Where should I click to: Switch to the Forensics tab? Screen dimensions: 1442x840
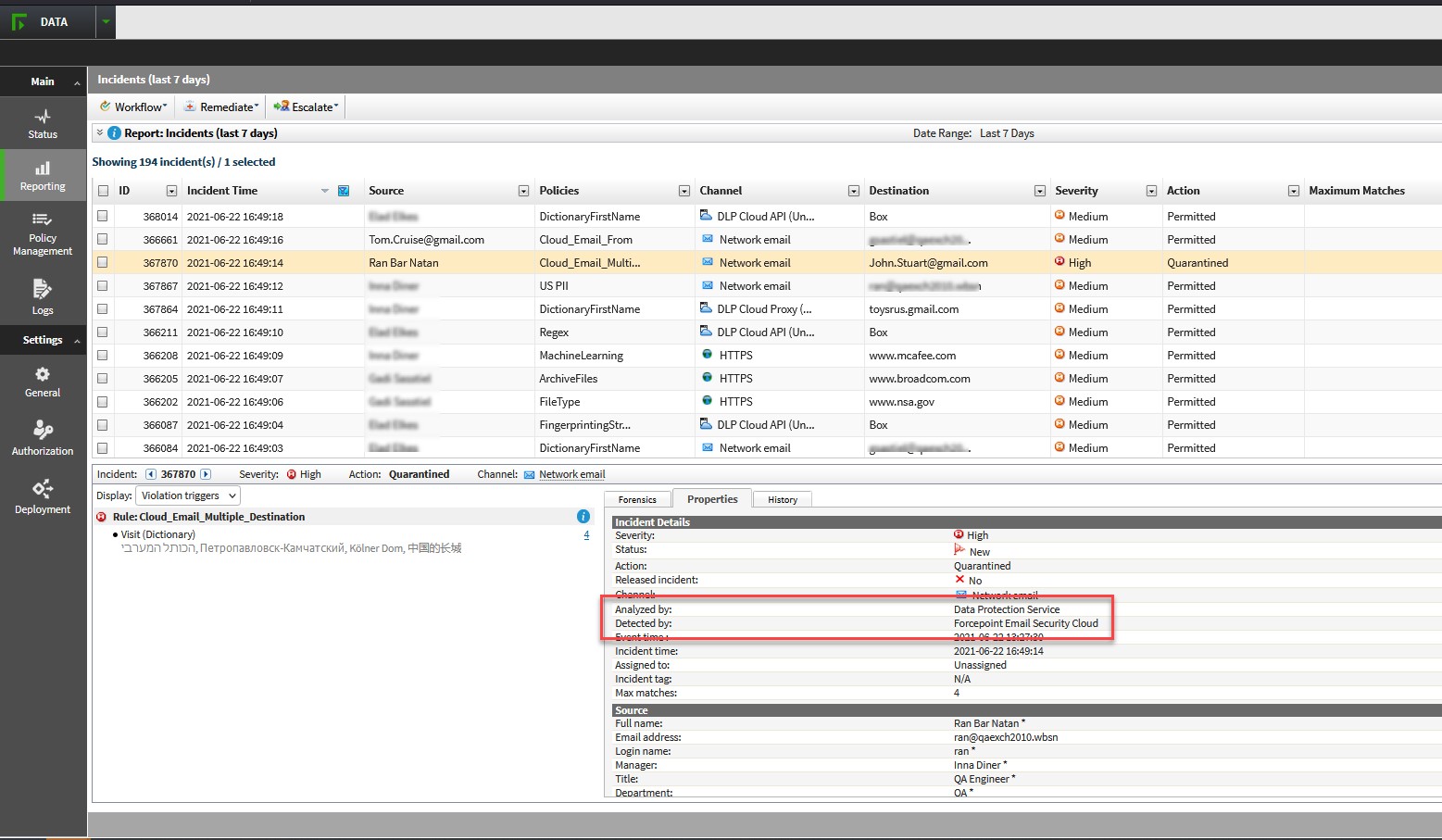click(x=637, y=498)
